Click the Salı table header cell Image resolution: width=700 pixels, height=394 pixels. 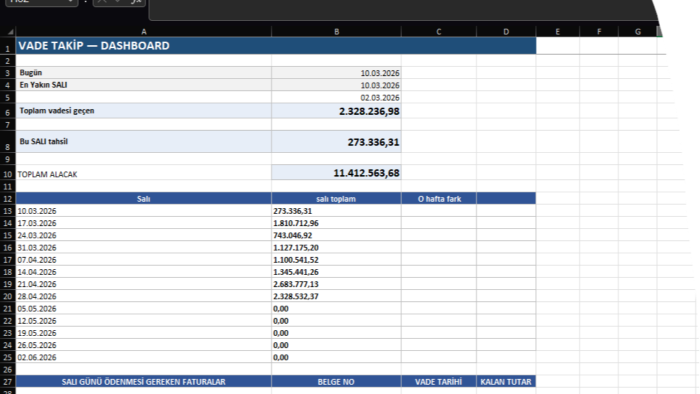coord(144,199)
